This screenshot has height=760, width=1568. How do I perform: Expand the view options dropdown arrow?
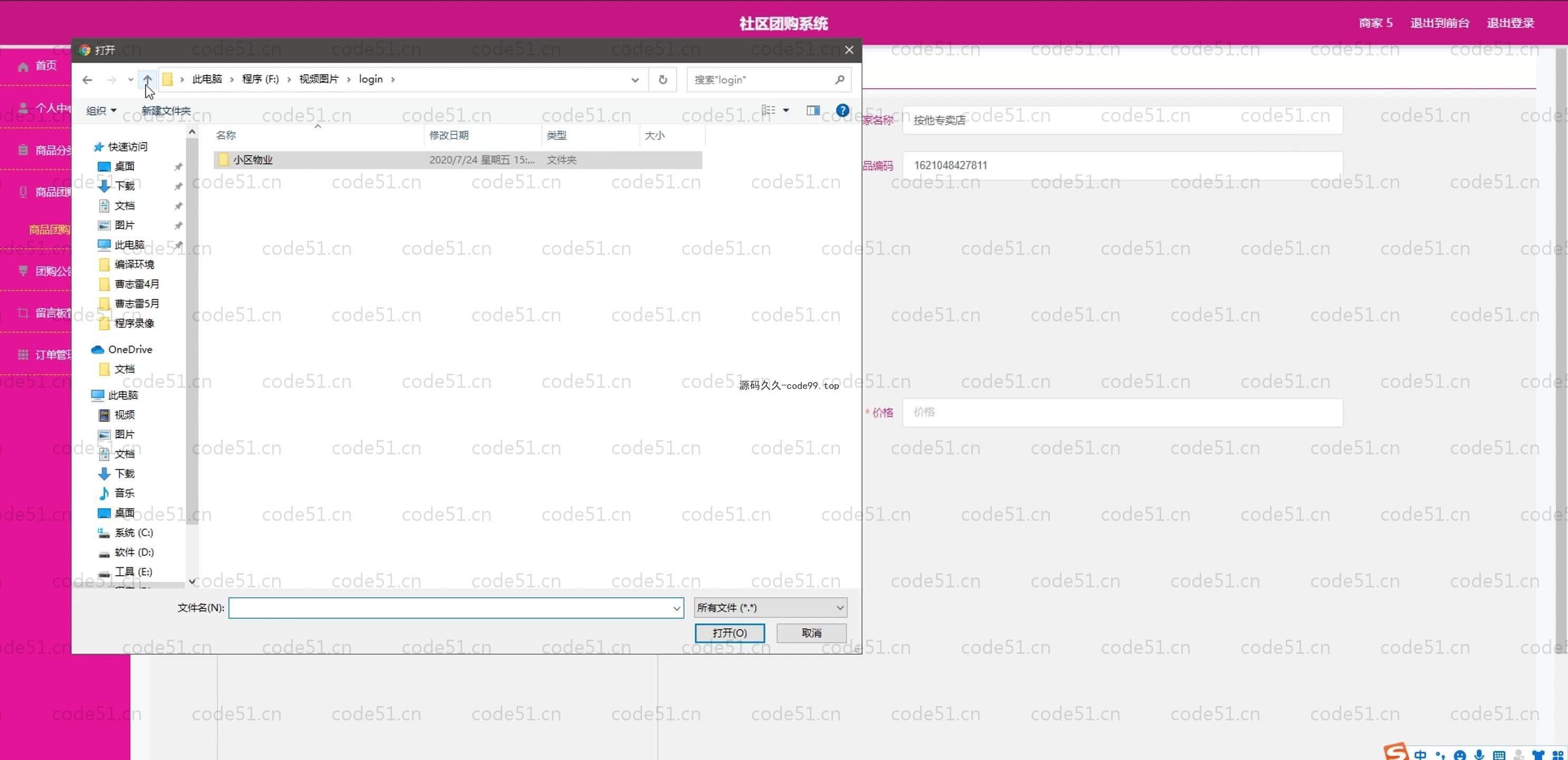786,110
